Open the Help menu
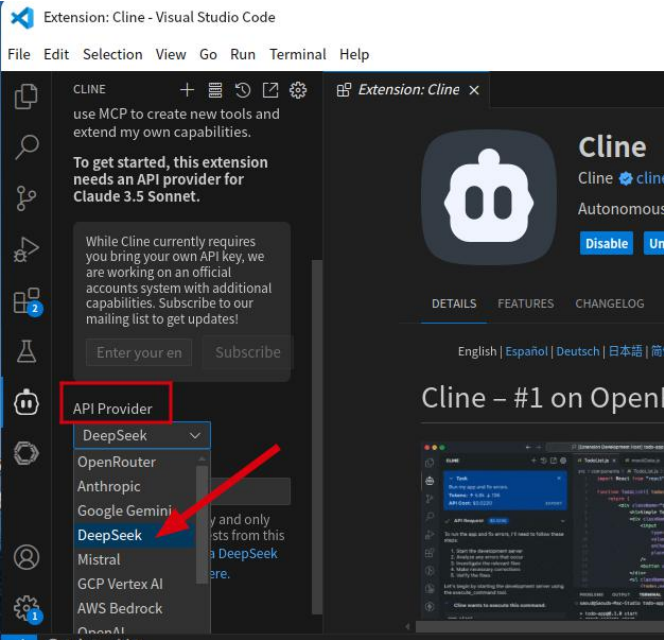The image size is (664, 640). point(354,54)
